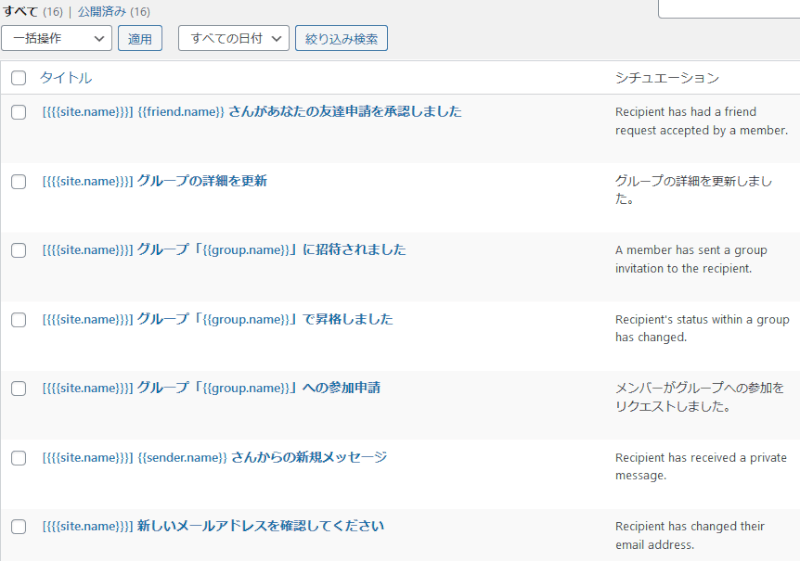
Task: Open email グループ「{{group.name}}」で昇格しました
Action: pyautogui.click(x=218, y=319)
